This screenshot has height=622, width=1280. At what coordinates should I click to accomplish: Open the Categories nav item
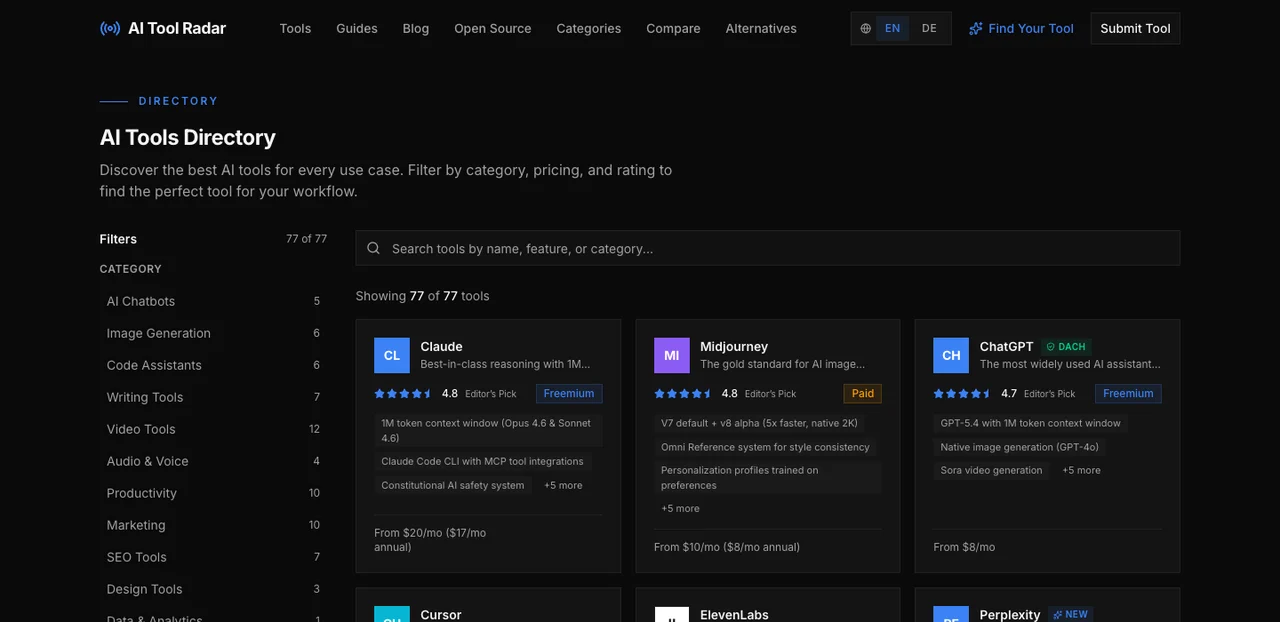pyautogui.click(x=589, y=28)
